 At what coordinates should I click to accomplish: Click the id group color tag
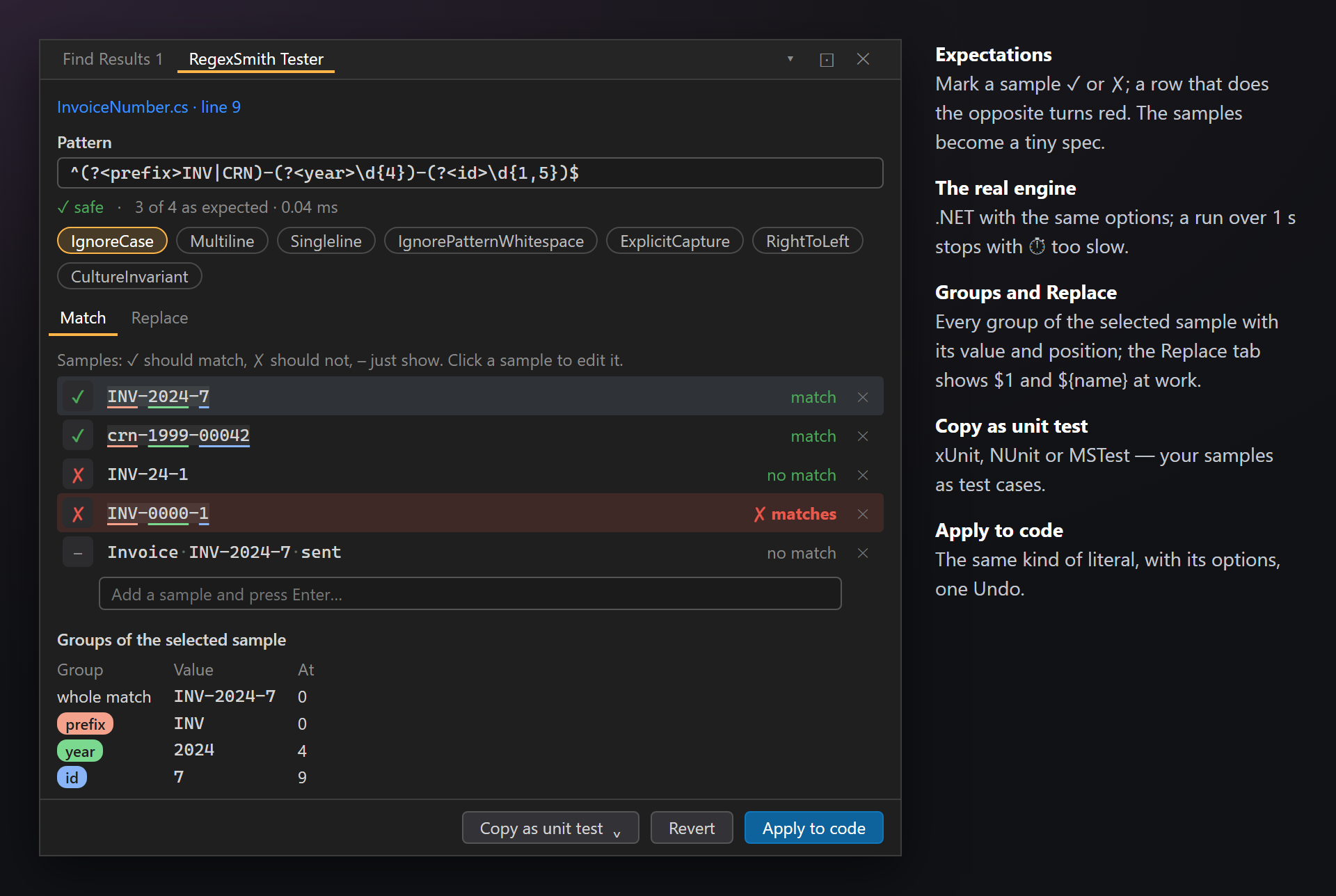click(72, 778)
